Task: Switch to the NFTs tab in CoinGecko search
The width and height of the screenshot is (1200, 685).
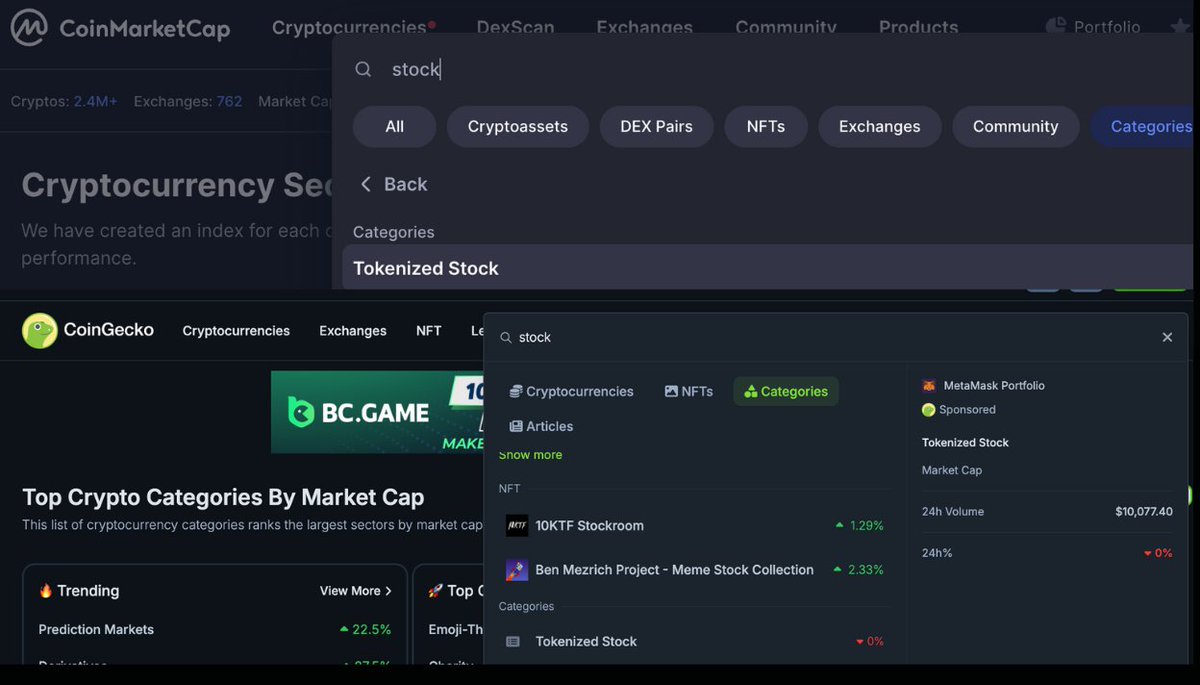Action: tap(689, 392)
